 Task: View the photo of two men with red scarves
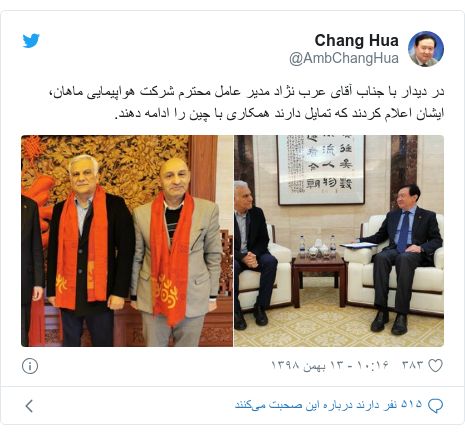tap(127, 241)
